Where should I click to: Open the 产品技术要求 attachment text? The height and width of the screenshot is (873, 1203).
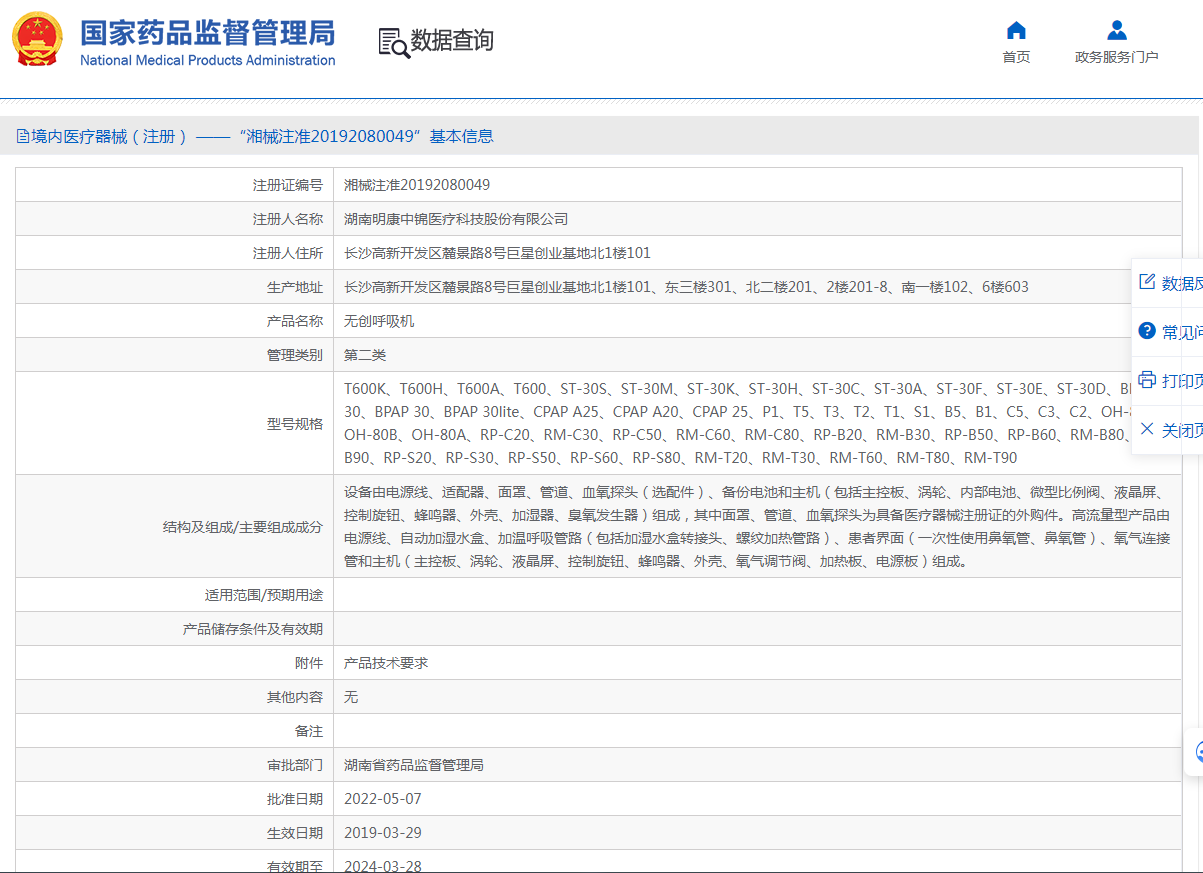click(386, 663)
